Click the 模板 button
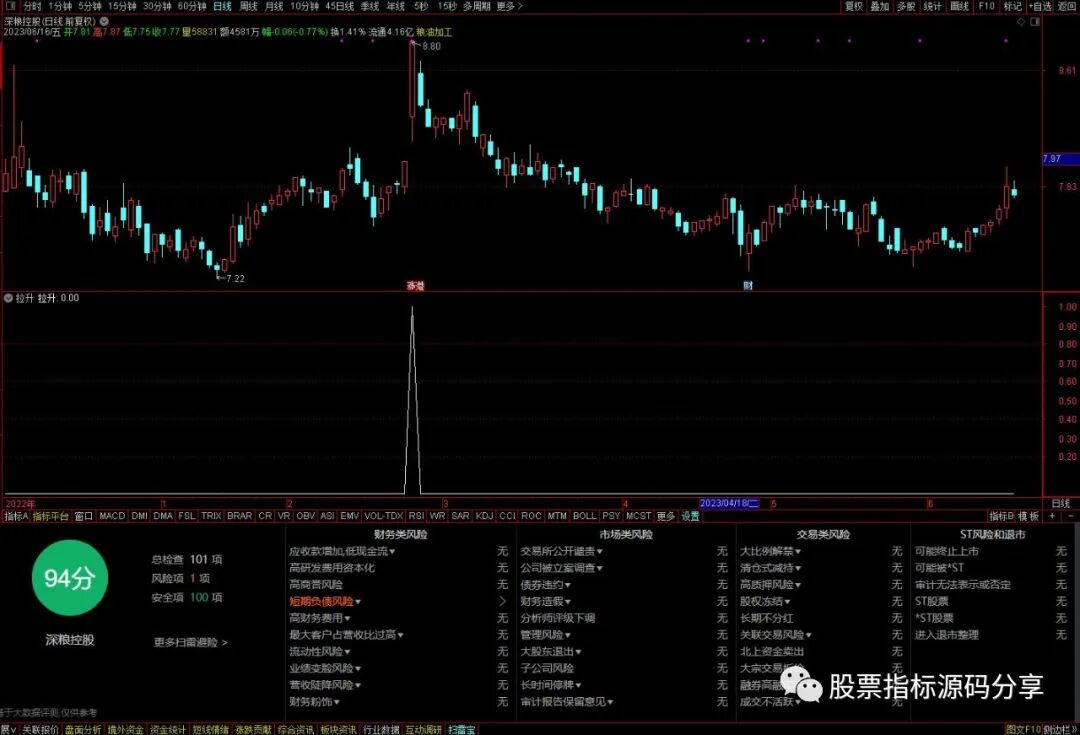This screenshot has height=735, width=1080. 1028,516
